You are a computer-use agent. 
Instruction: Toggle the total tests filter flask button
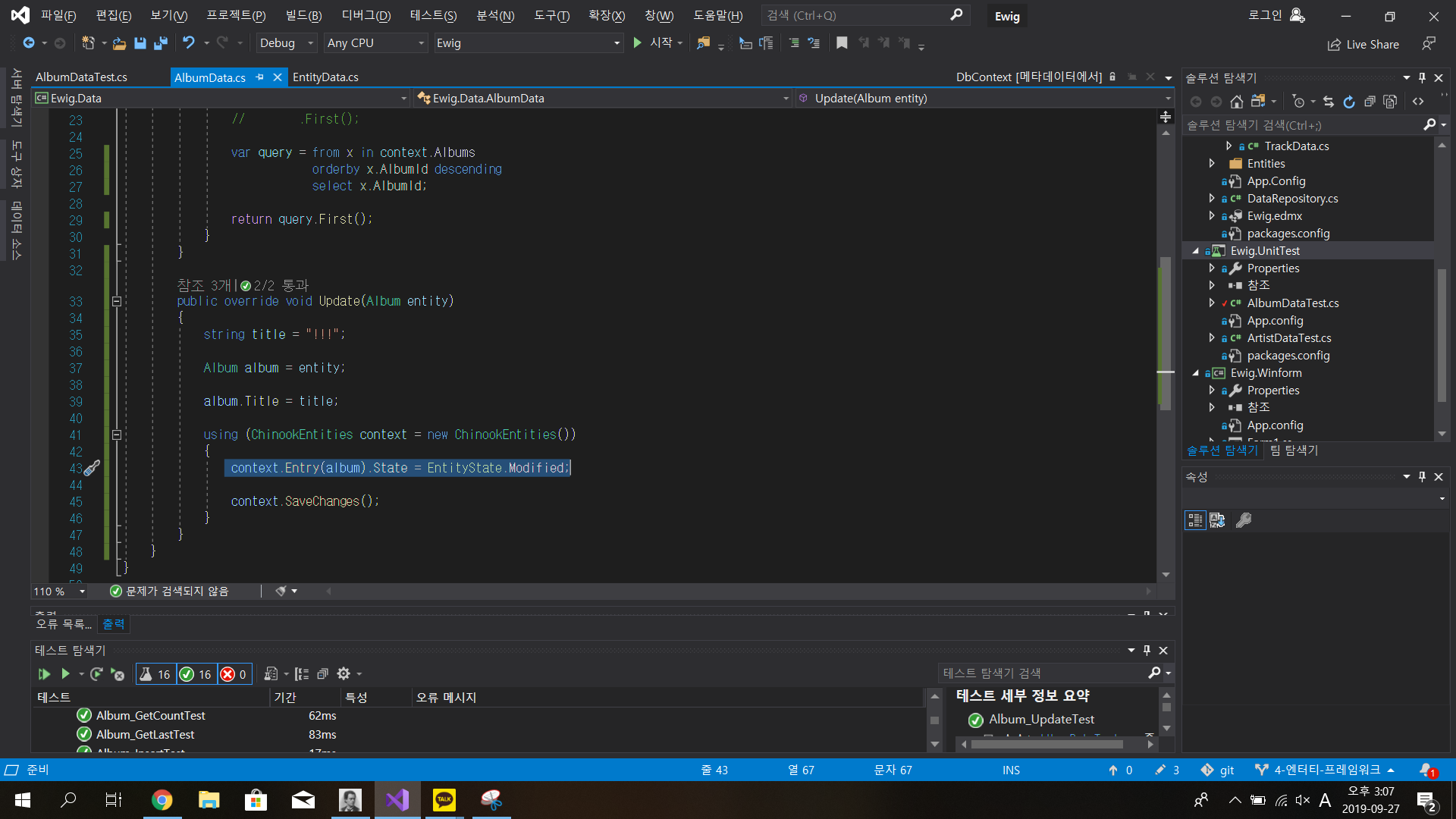[x=155, y=674]
